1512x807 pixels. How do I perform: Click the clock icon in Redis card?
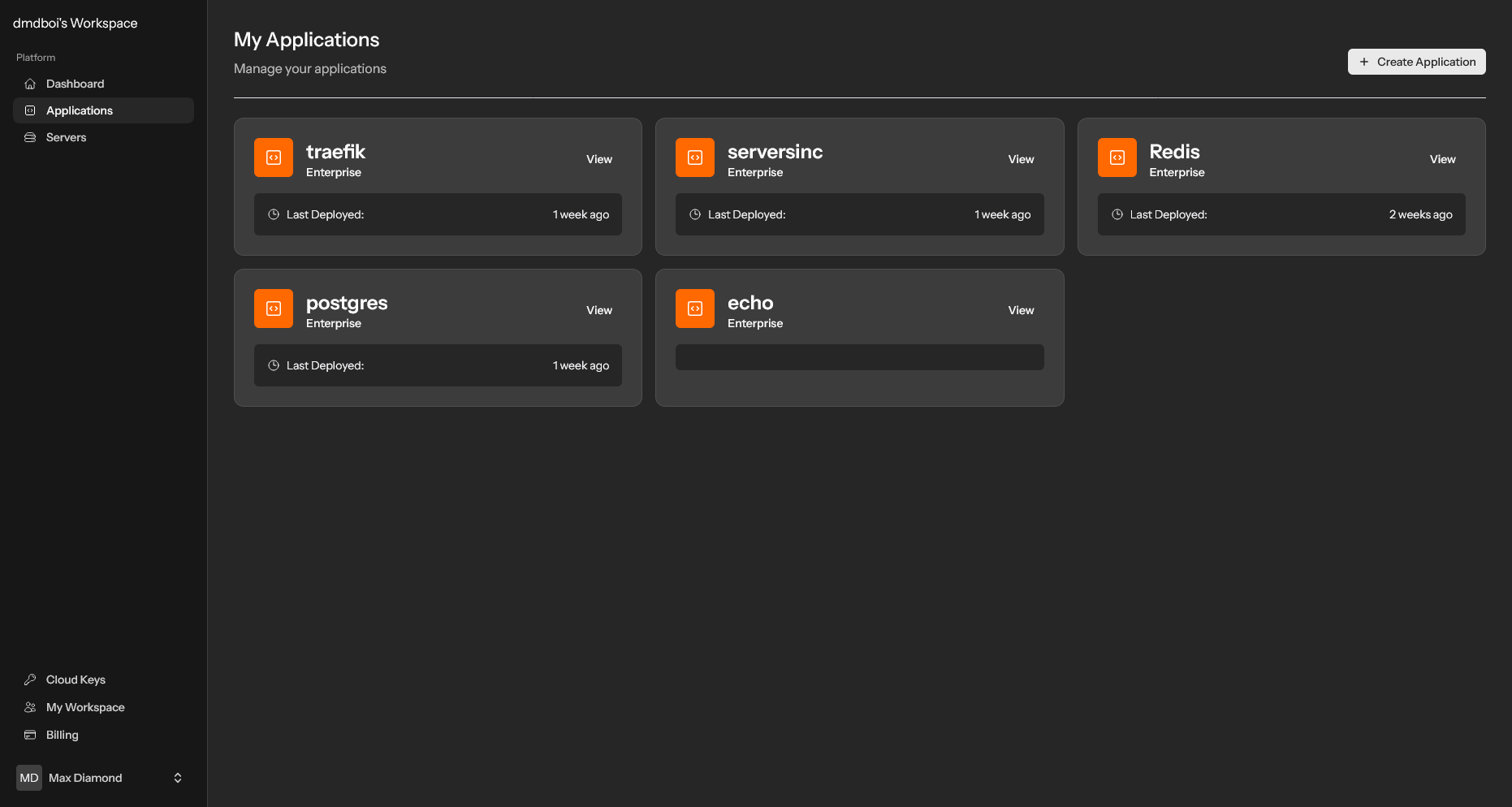point(1117,214)
